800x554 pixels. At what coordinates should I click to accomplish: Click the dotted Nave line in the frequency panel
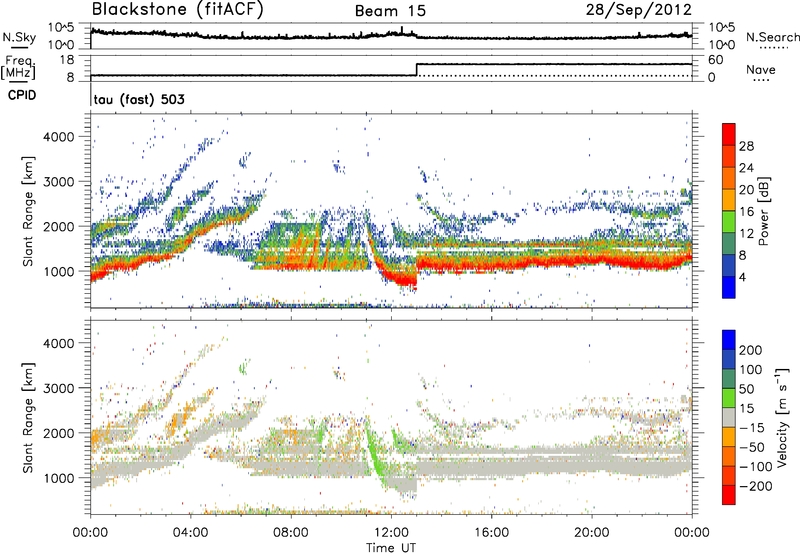(554, 76)
